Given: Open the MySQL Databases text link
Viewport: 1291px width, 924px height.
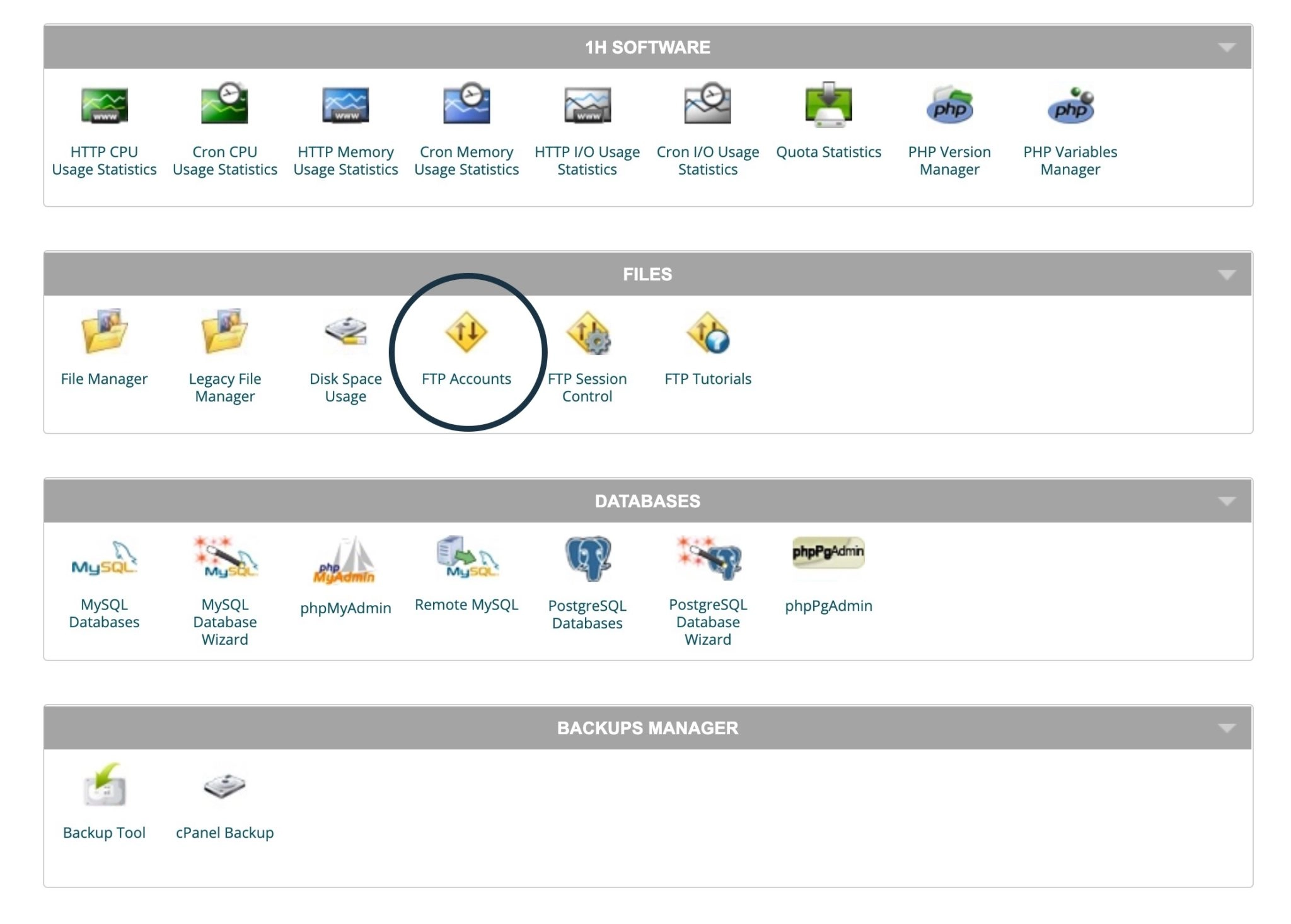Looking at the screenshot, I should 104,613.
